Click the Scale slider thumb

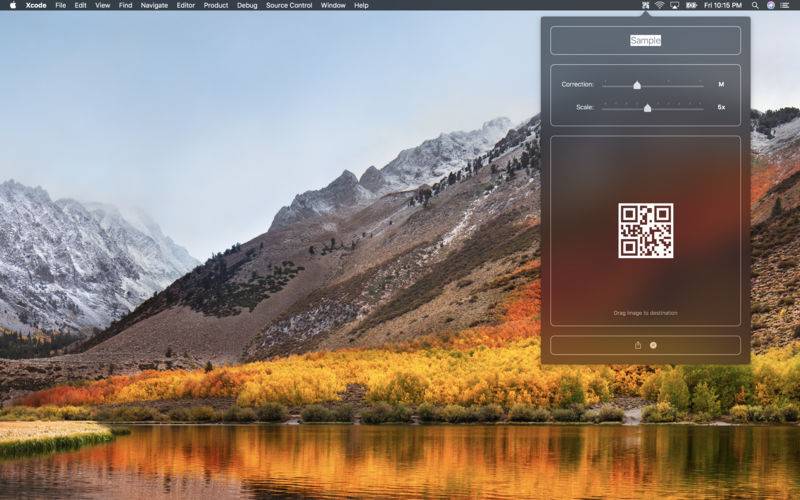click(x=647, y=108)
